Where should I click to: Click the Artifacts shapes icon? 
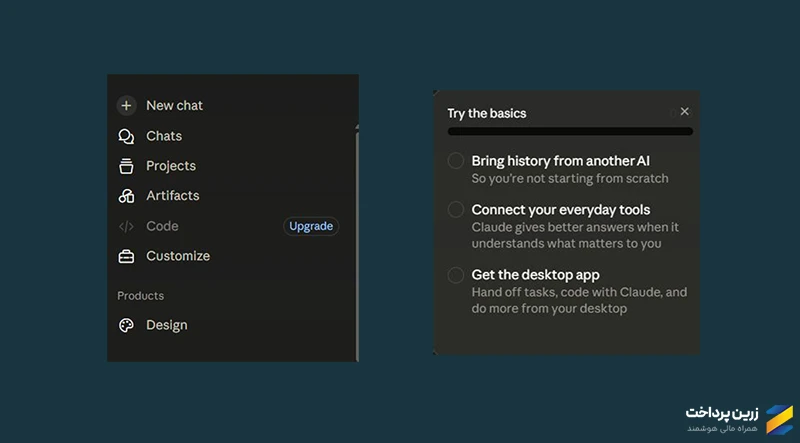126,196
